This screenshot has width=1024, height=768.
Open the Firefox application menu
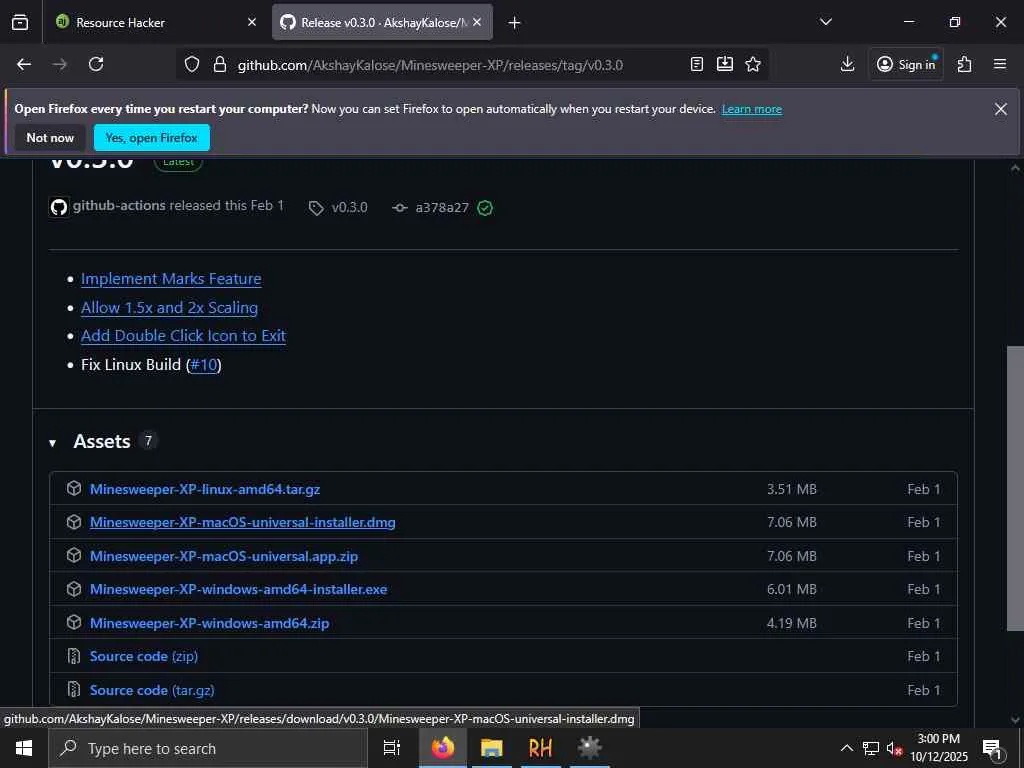click(x=1000, y=64)
